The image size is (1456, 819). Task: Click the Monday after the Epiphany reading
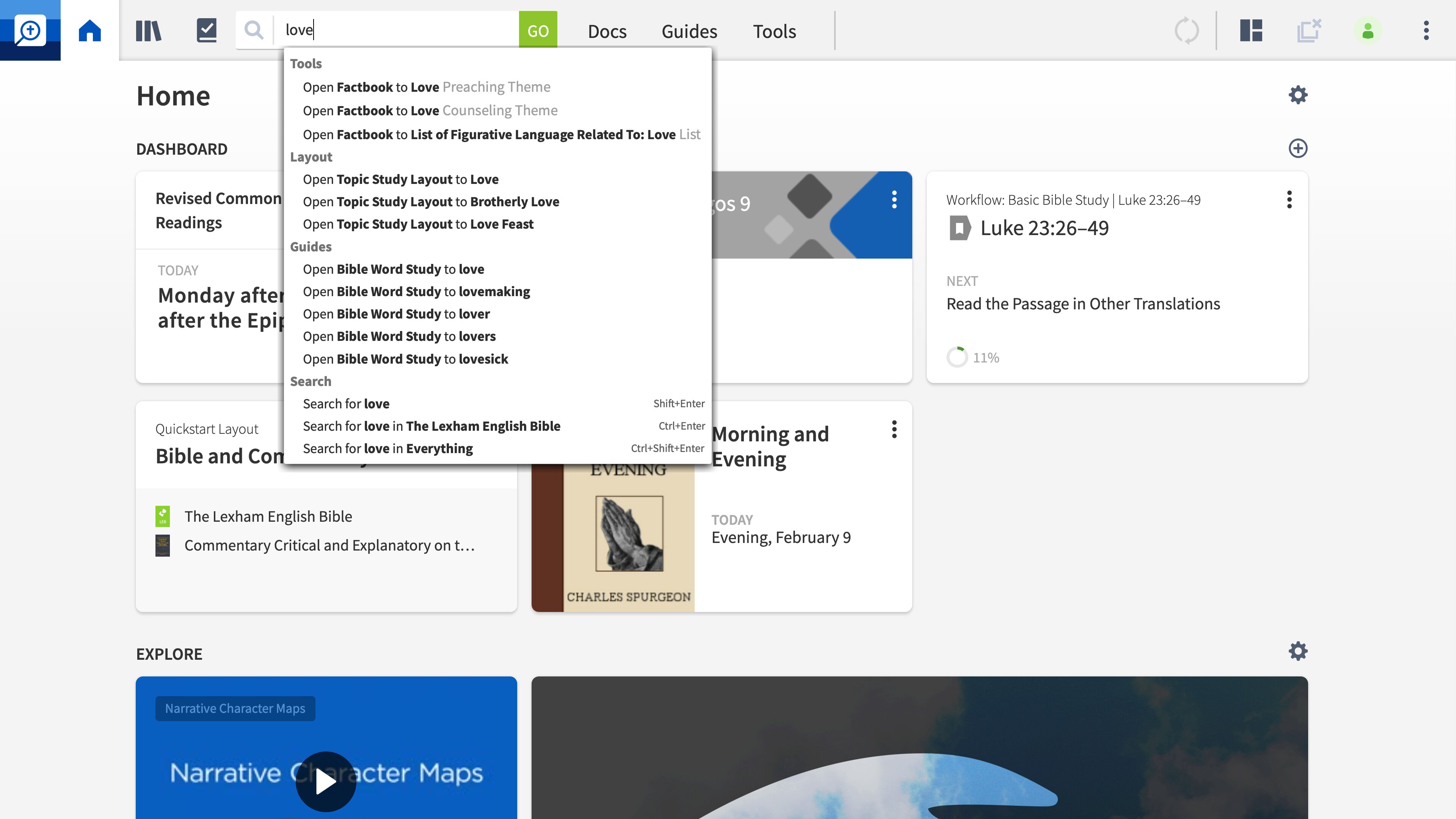(221, 308)
